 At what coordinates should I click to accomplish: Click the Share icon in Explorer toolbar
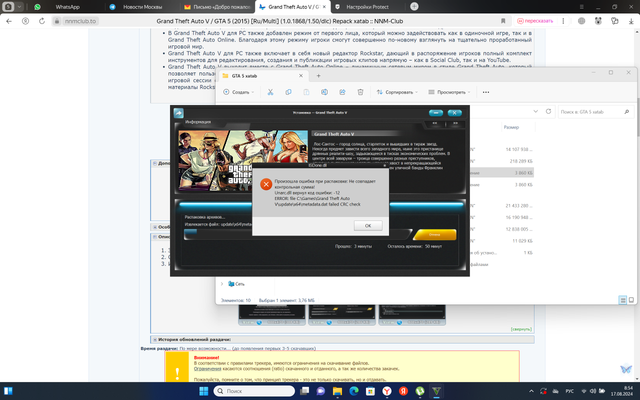pyautogui.click(x=342, y=92)
